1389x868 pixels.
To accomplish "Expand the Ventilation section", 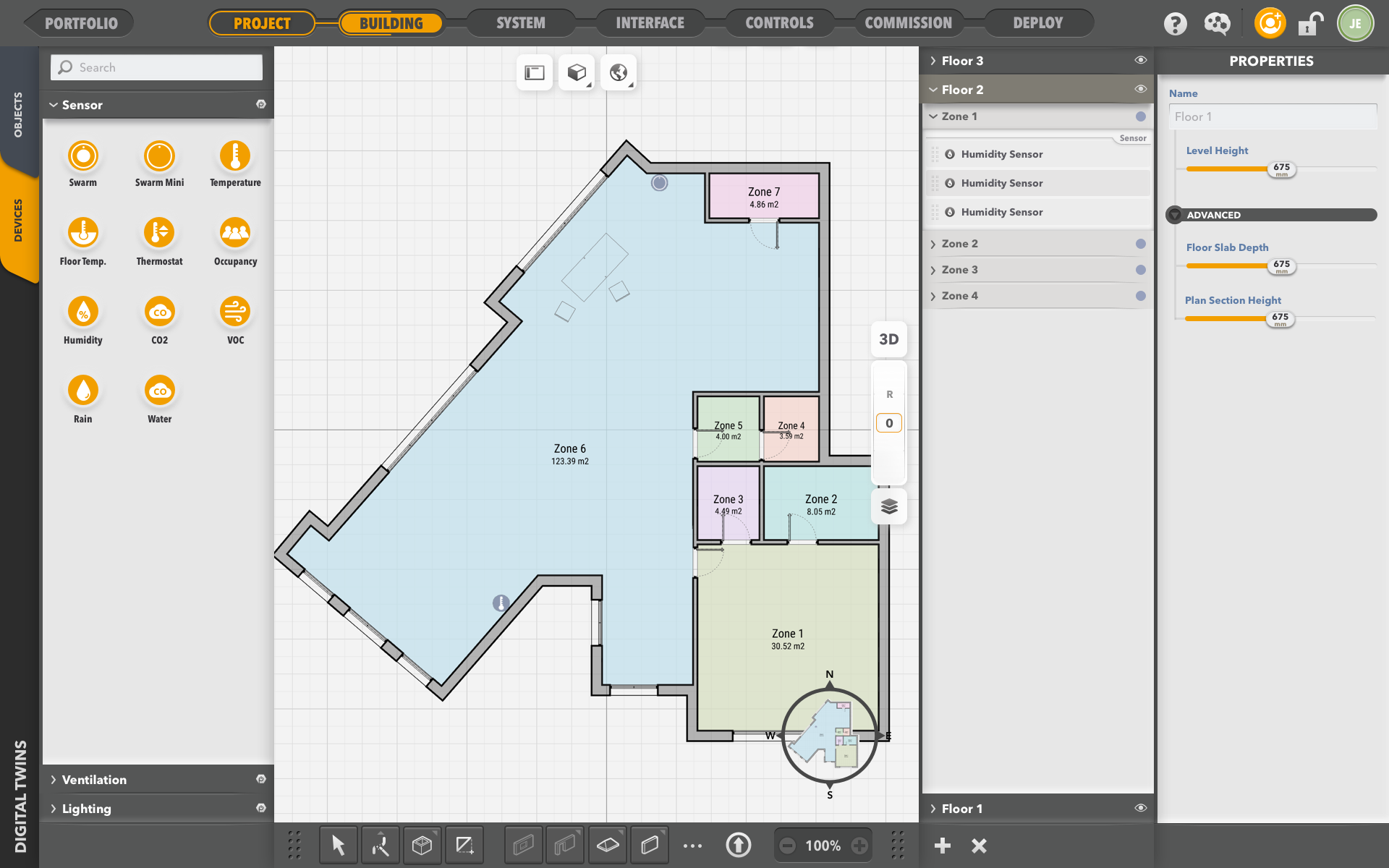I will (94, 780).
